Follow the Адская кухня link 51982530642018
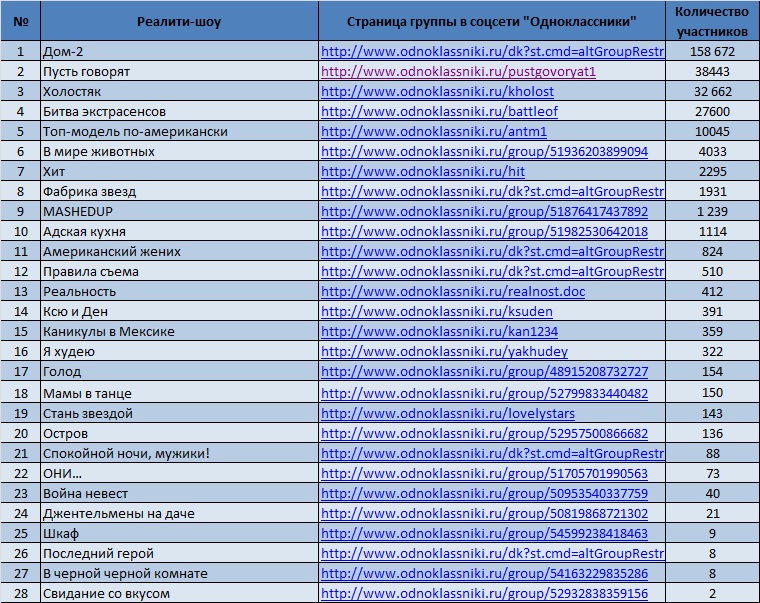The image size is (760, 603). point(484,232)
